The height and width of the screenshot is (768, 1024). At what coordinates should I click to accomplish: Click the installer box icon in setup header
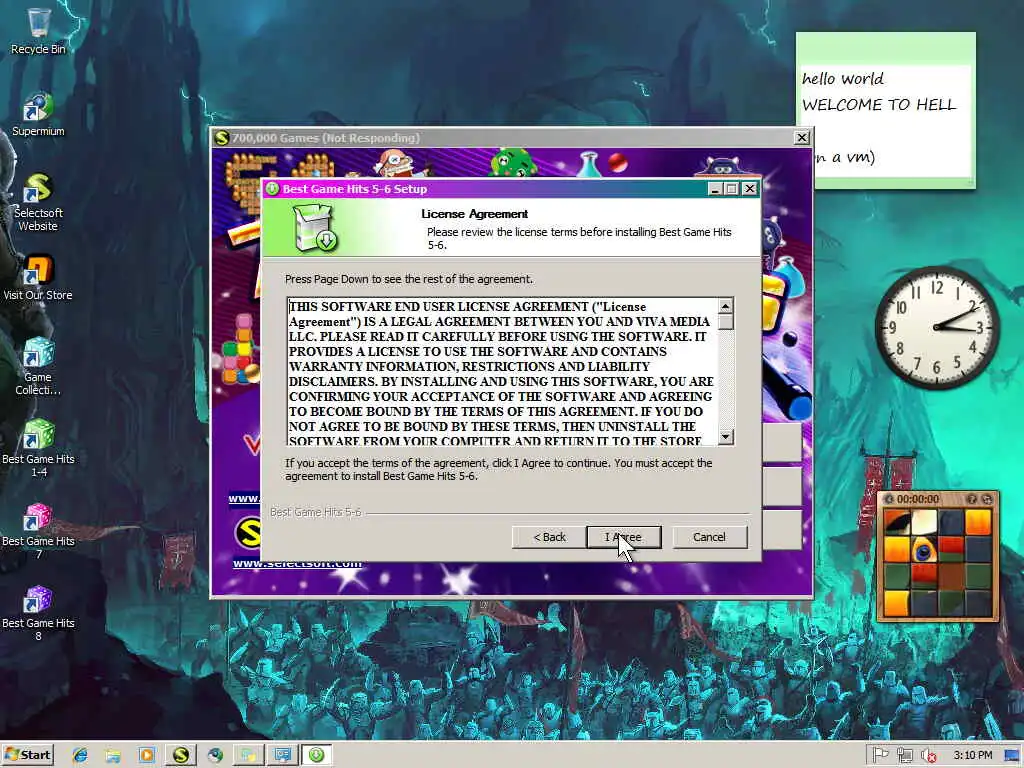[x=314, y=227]
